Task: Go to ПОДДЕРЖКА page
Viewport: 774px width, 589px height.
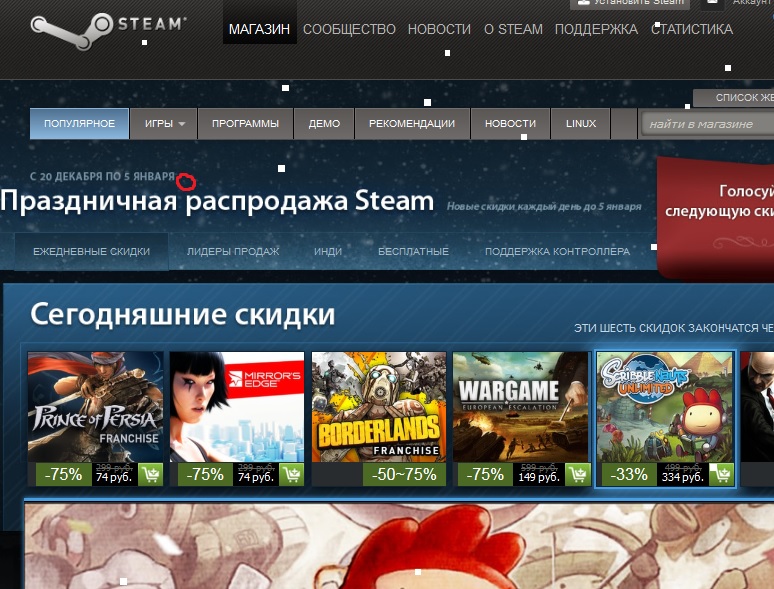Action: tap(596, 29)
